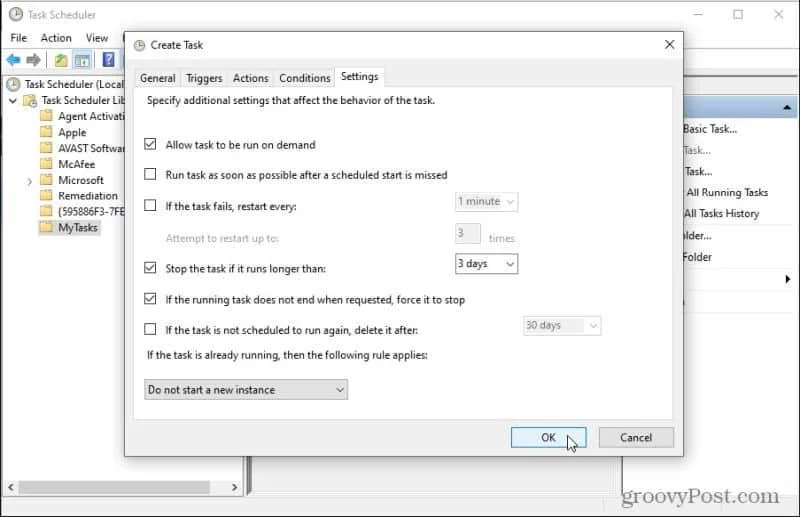Image resolution: width=800 pixels, height=517 pixels.
Task: Open the Help toolbar icon
Action: tap(108, 60)
